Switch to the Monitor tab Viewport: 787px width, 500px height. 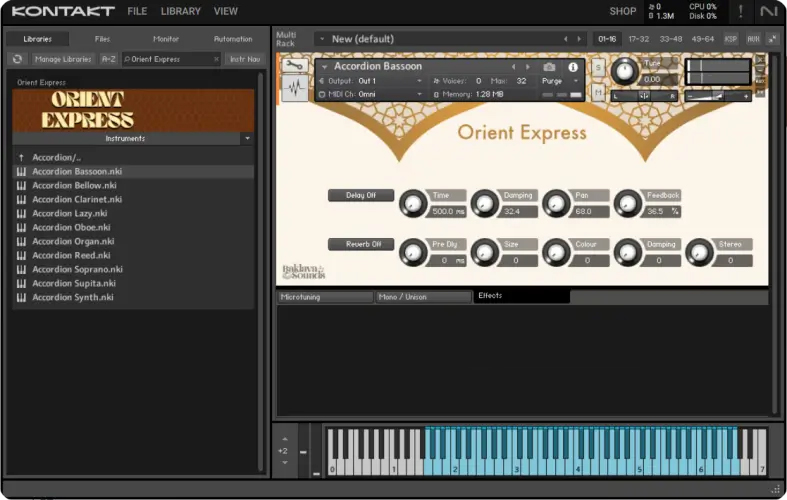pyautogui.click(x=166, y=39)
